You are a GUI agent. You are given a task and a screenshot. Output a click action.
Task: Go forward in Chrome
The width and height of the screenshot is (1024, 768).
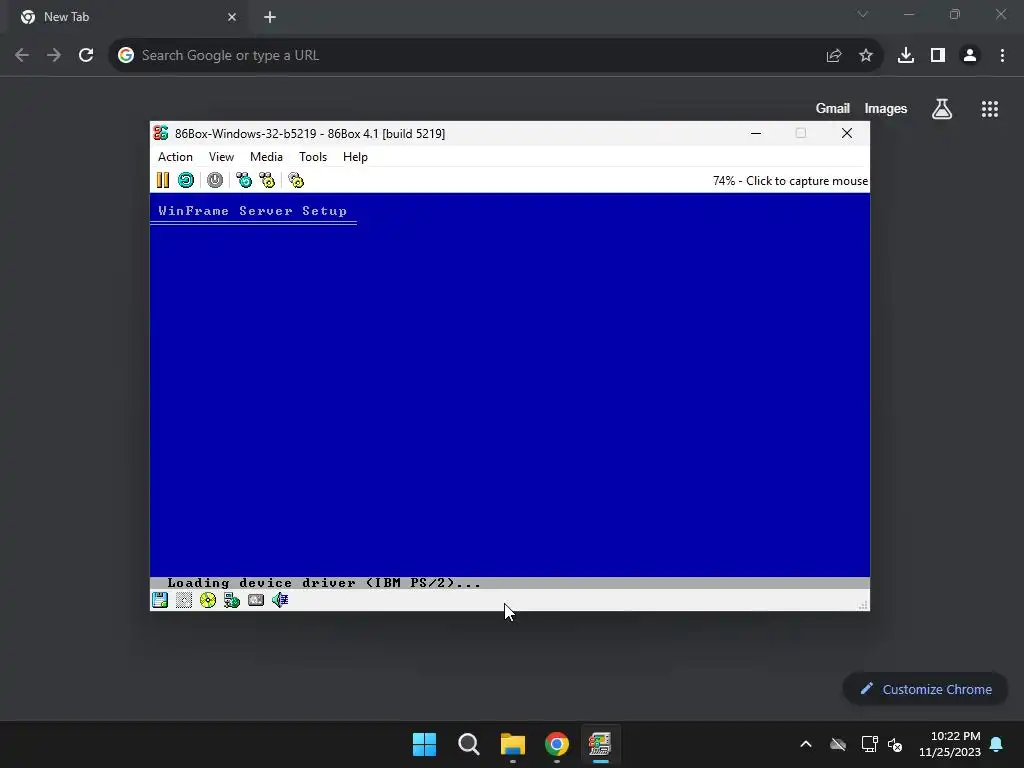[54, 55]
